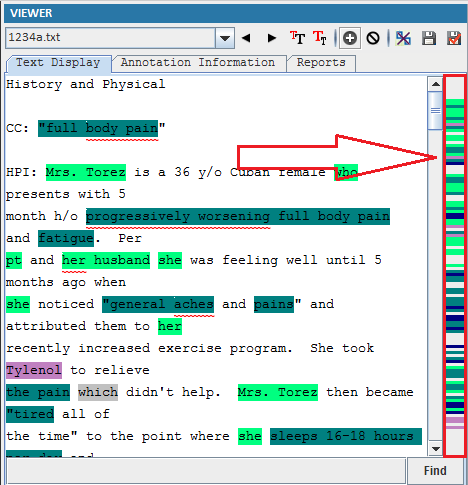Click the search text field beside Find
This screenshot has width=468, height=485.
tap(206, 471)
